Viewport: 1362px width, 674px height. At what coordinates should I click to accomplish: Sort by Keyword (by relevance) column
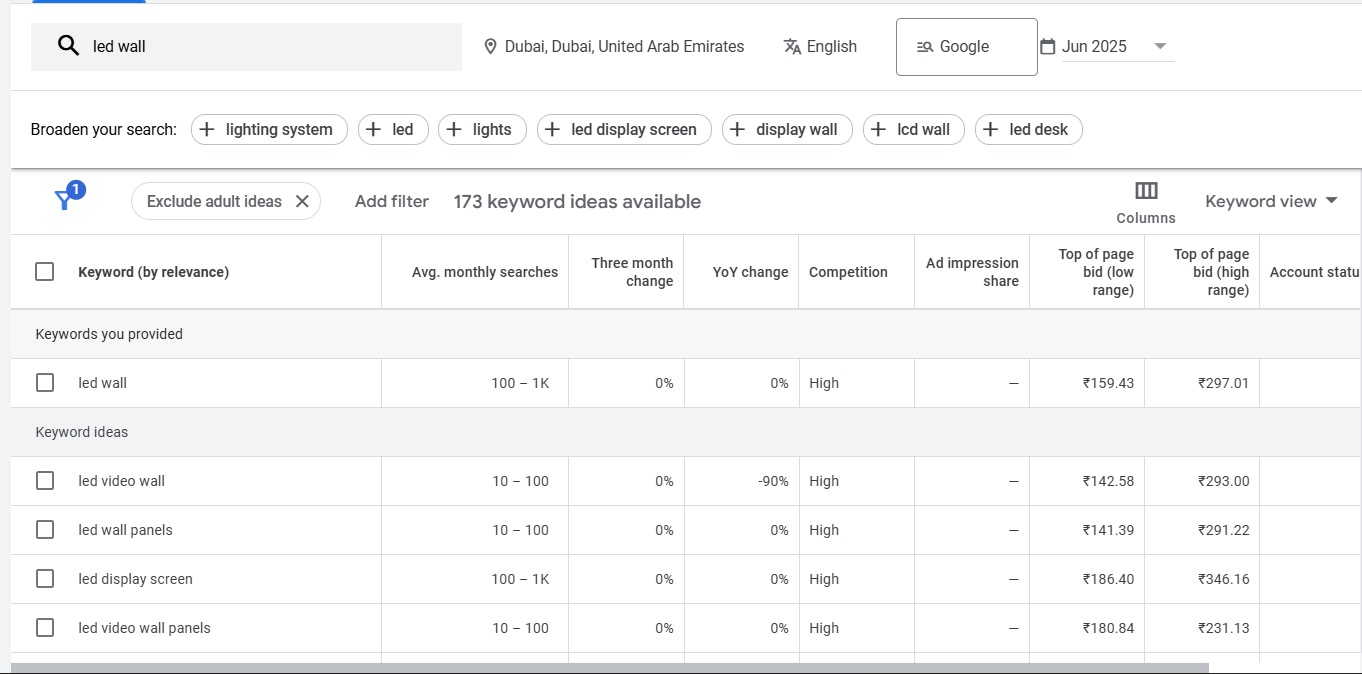153,272
